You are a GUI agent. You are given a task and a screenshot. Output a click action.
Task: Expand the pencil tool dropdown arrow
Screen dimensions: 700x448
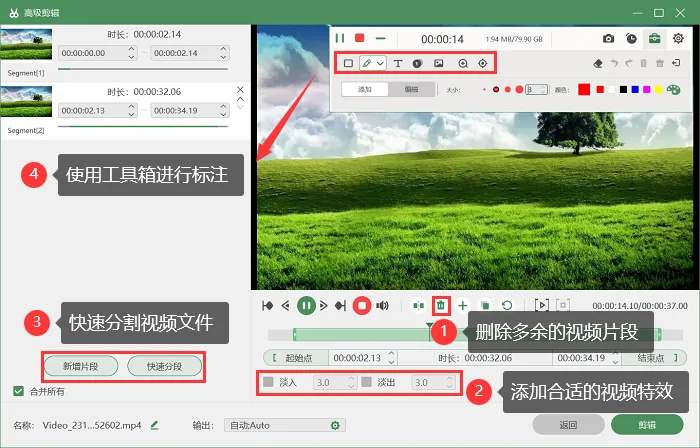[380, 64]
